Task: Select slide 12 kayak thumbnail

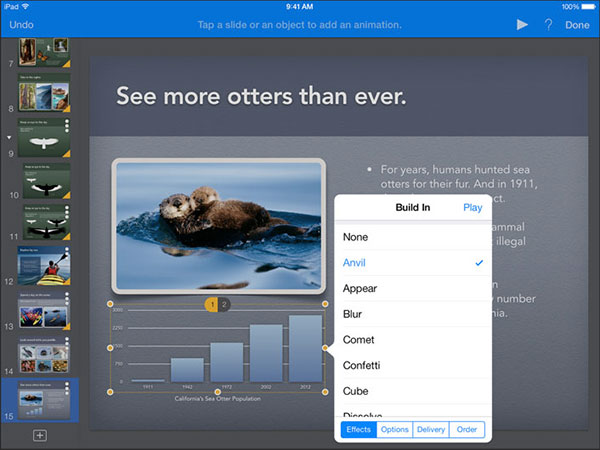Action: click(44, 266)
